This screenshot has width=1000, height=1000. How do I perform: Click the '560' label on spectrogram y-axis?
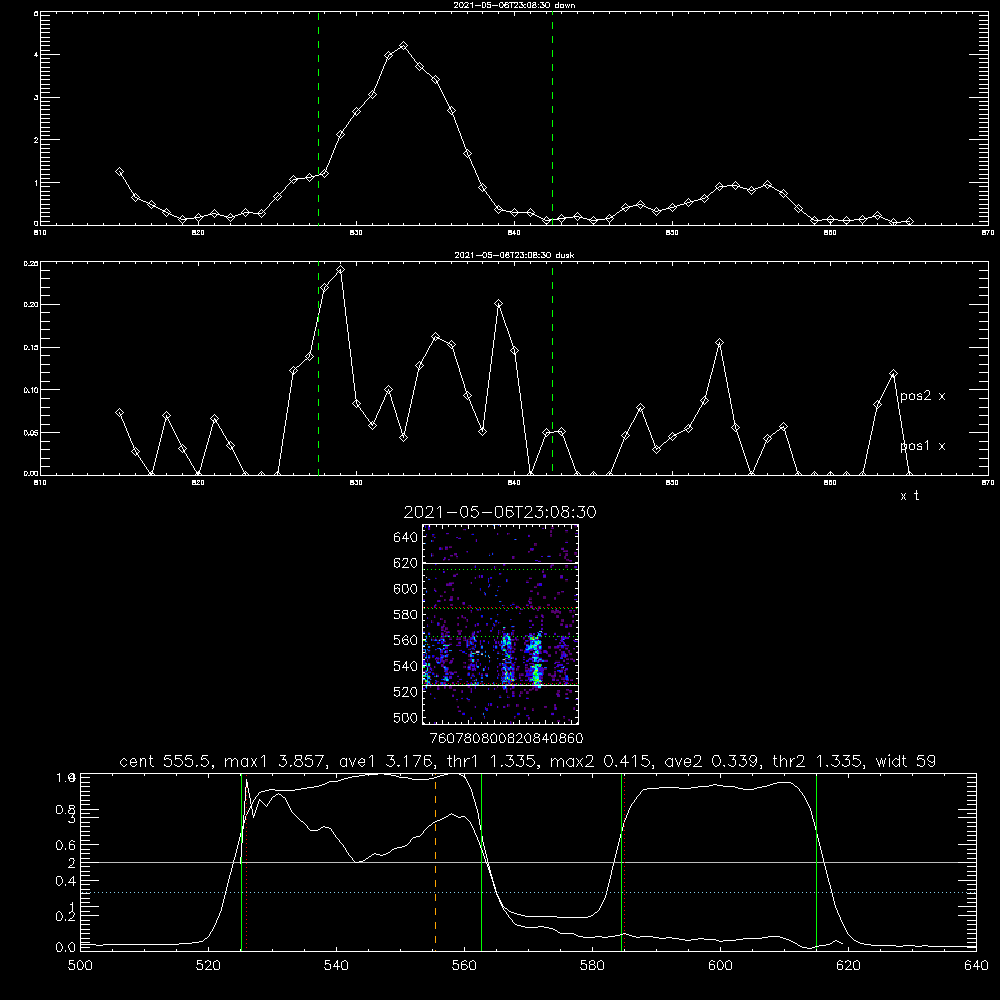point(406,640)
